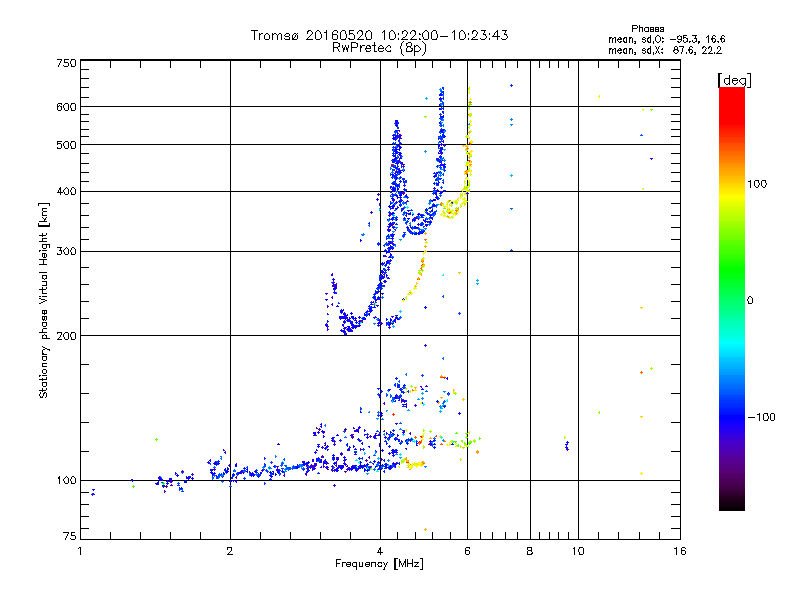Click the y-axis tick label '400'
The width and height of the screenshot is (800, 600).
tap(66, 191)
